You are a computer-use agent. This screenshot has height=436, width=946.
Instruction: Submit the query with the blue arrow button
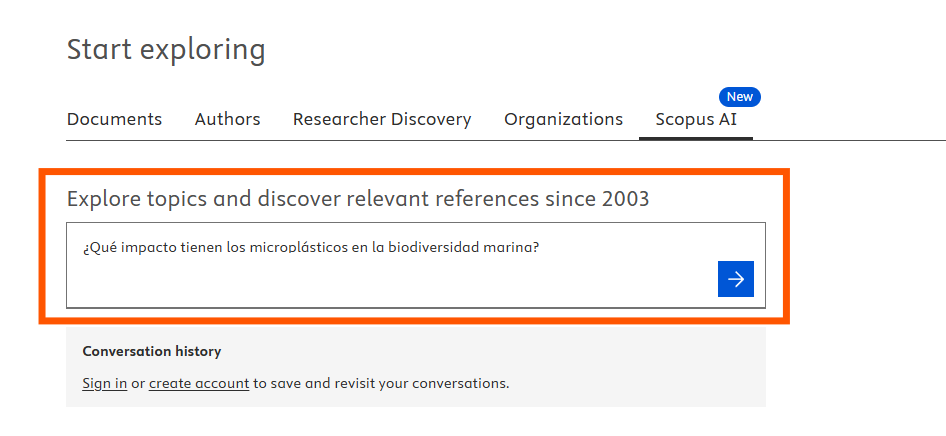pyautogui.click(x=736, y=279)
